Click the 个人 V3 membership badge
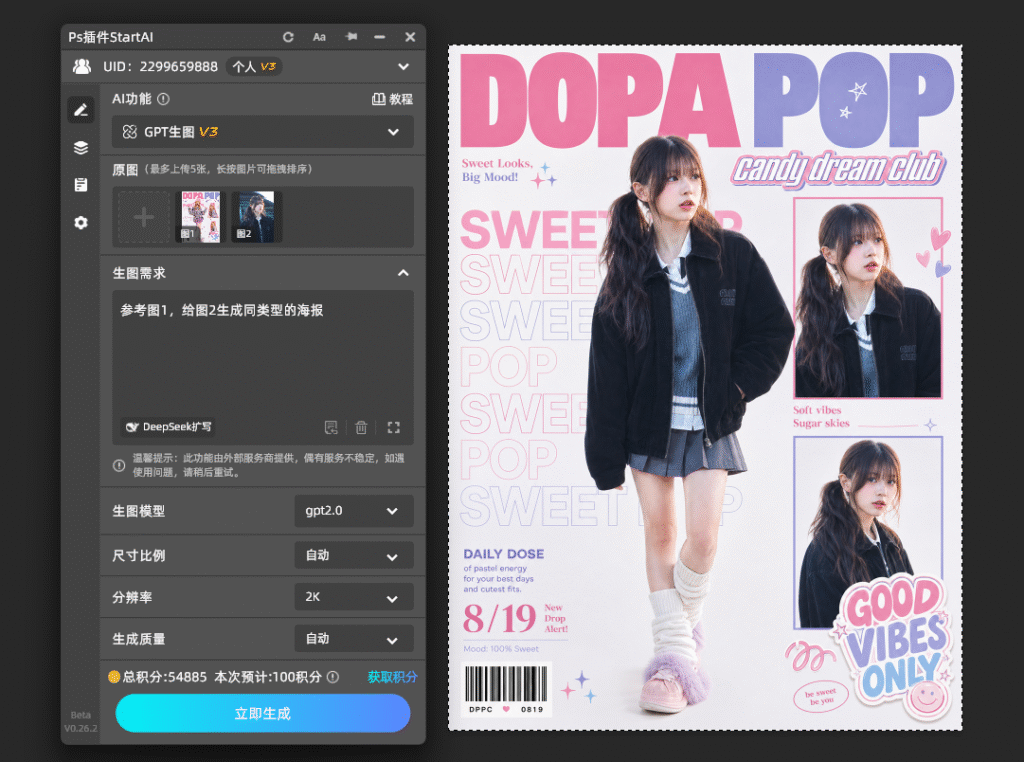 [x=254, y=67]
